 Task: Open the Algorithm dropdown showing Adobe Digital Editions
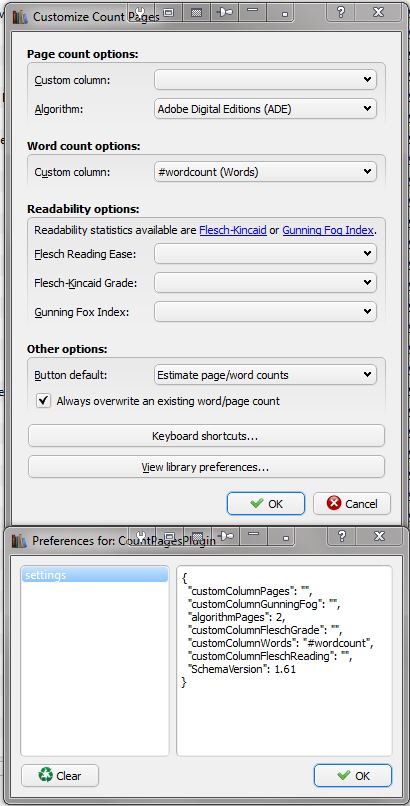coord(265,109)
